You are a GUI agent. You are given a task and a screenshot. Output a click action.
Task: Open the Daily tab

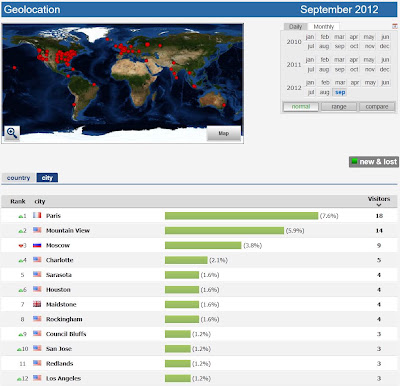tap(295, 26)
